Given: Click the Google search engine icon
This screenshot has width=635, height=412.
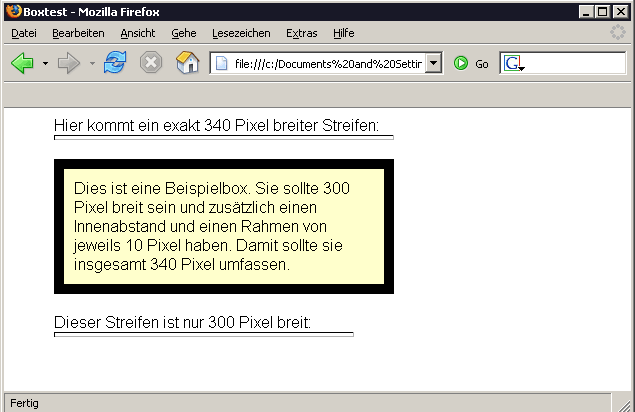Looking at the screenshot, I should [513, 63].
